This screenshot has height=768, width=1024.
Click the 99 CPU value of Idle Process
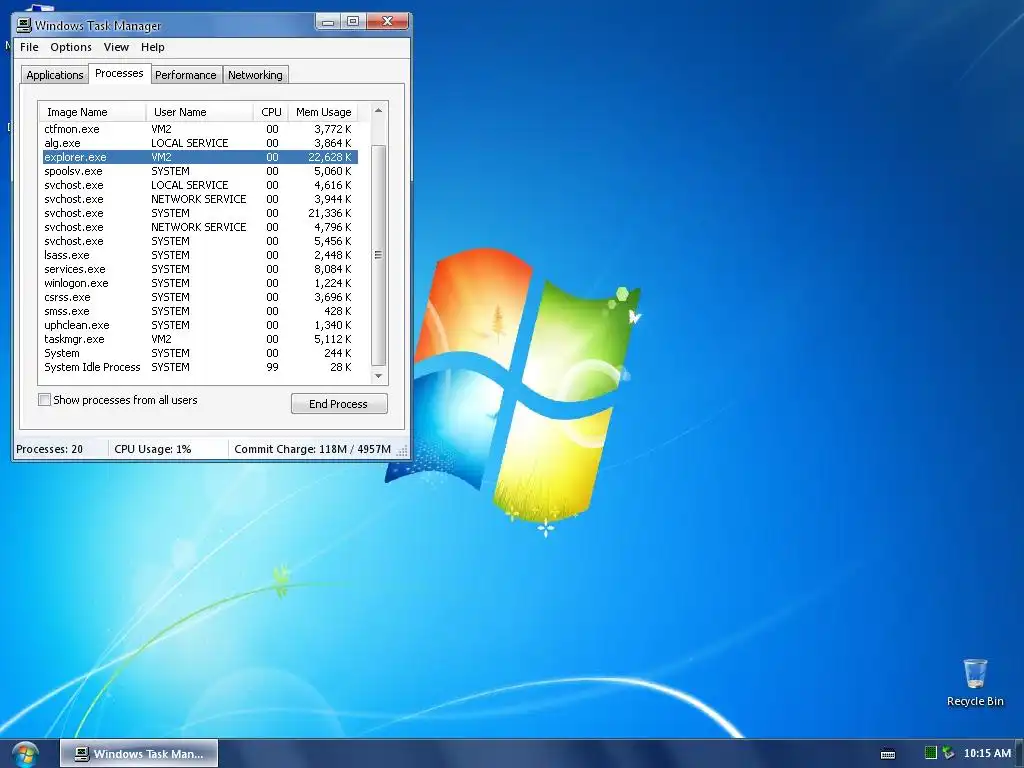(272, 367)
